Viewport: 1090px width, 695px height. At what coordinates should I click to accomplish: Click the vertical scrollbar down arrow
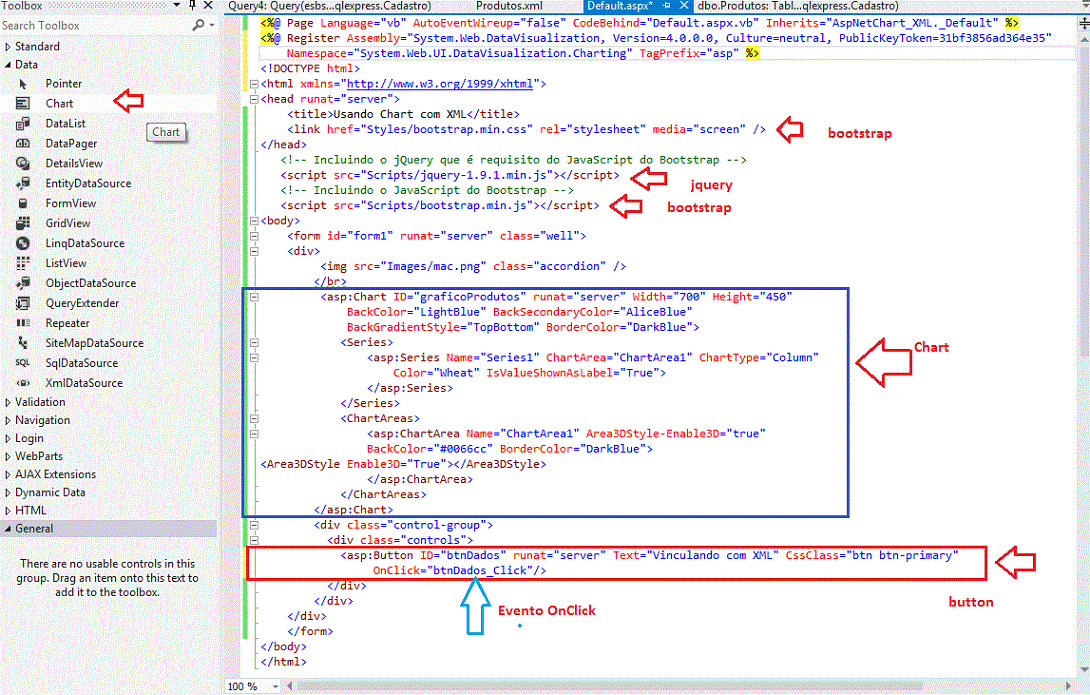[x=1083, y=670]
